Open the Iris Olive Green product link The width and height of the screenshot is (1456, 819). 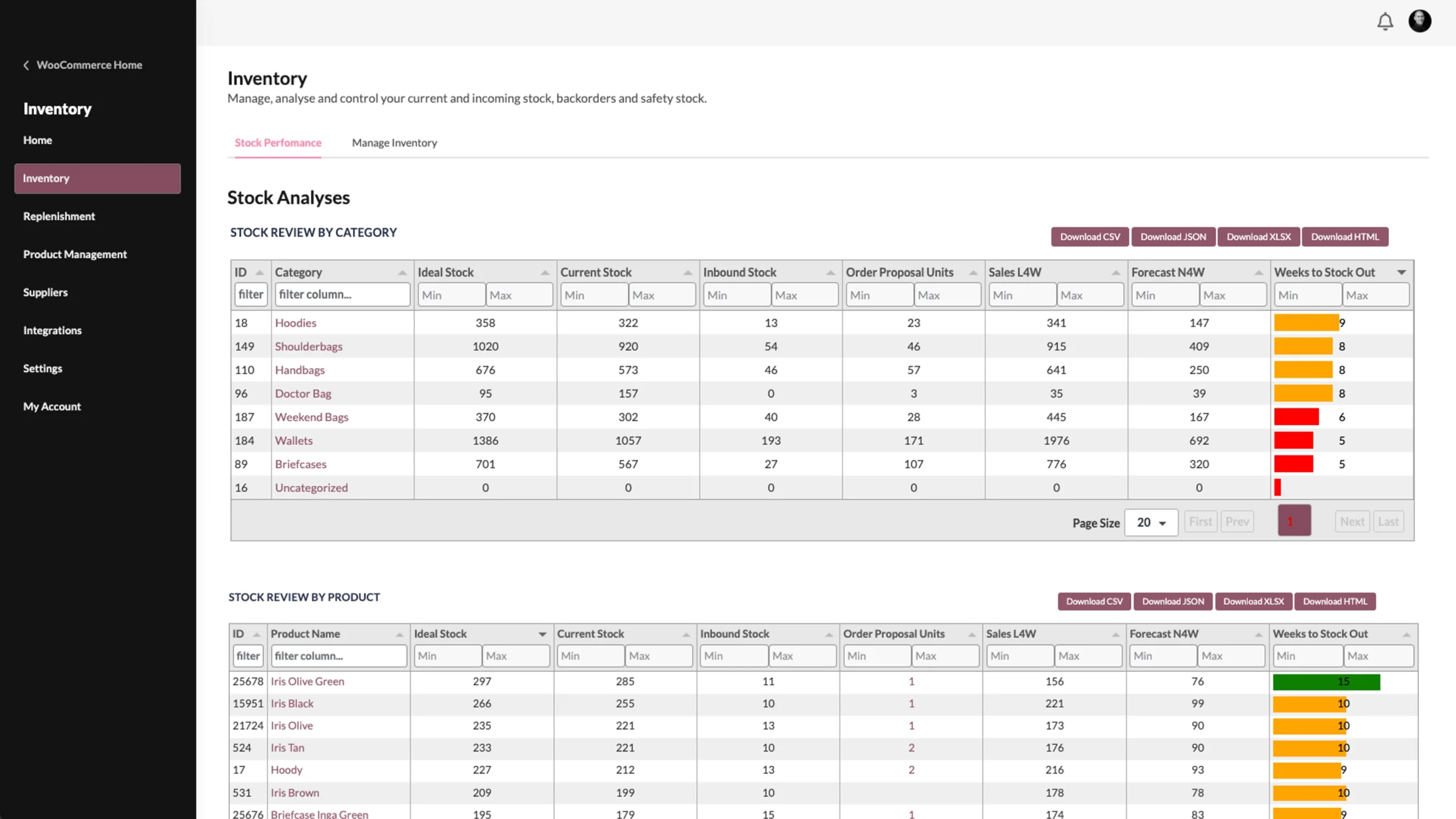[307, 681]
